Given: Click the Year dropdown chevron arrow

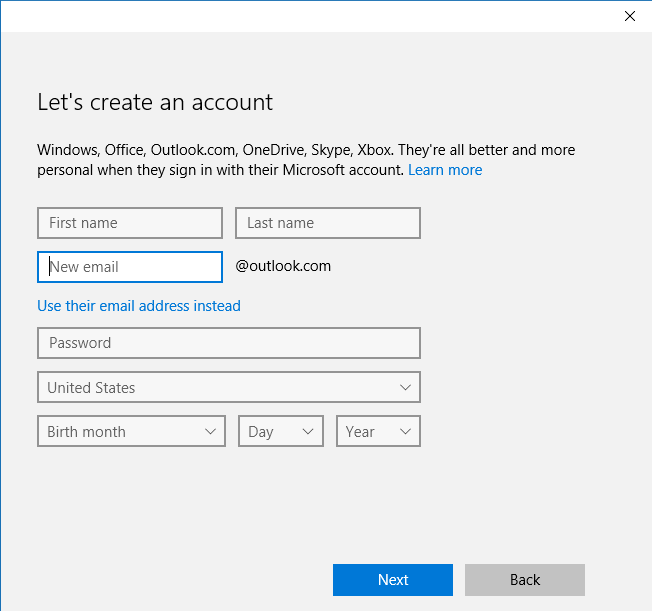Looking at the screenshot, I should (405, 431).
